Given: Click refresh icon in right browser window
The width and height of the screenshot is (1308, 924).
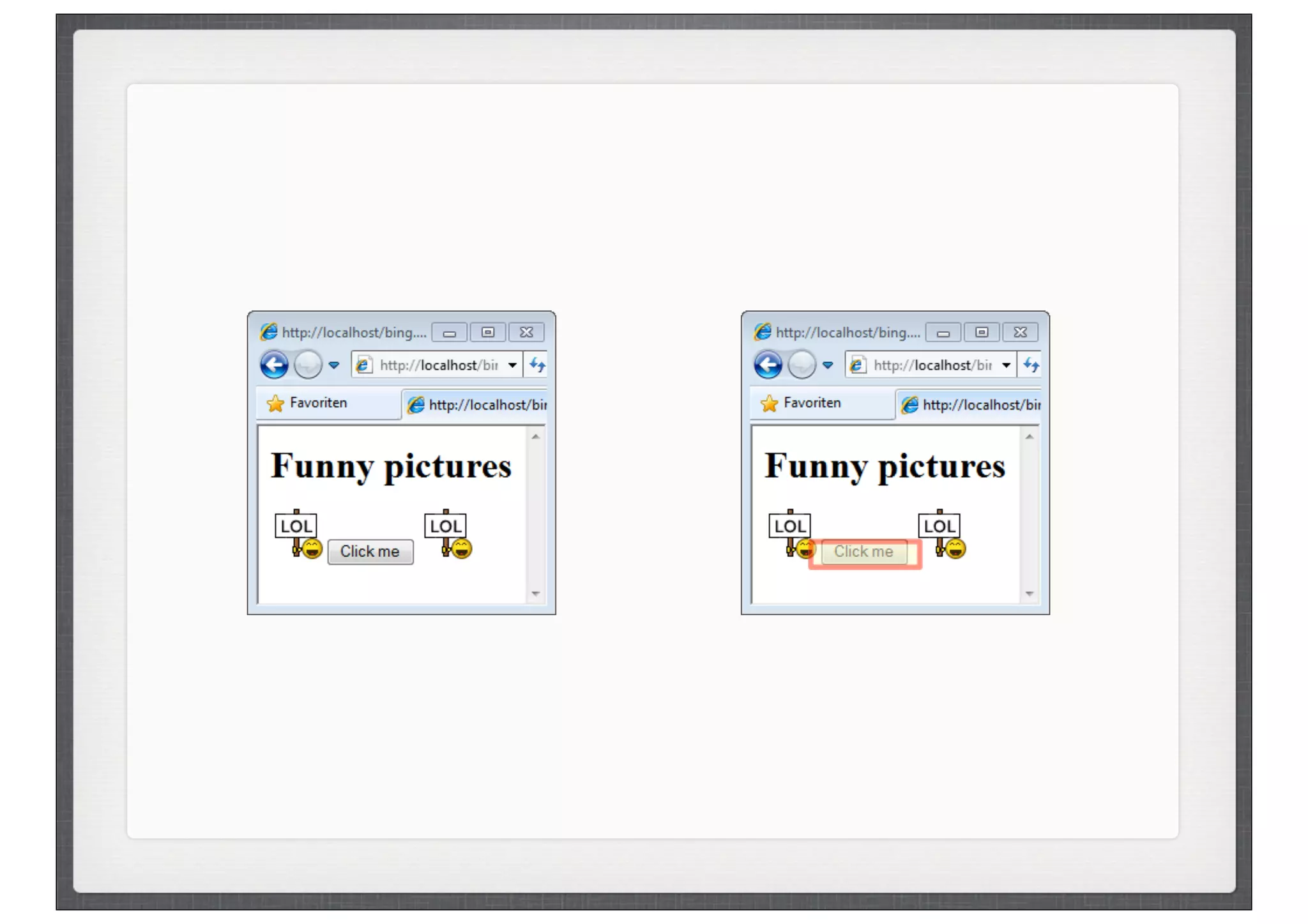Looking at the screenshot, I should (1031, 365).
